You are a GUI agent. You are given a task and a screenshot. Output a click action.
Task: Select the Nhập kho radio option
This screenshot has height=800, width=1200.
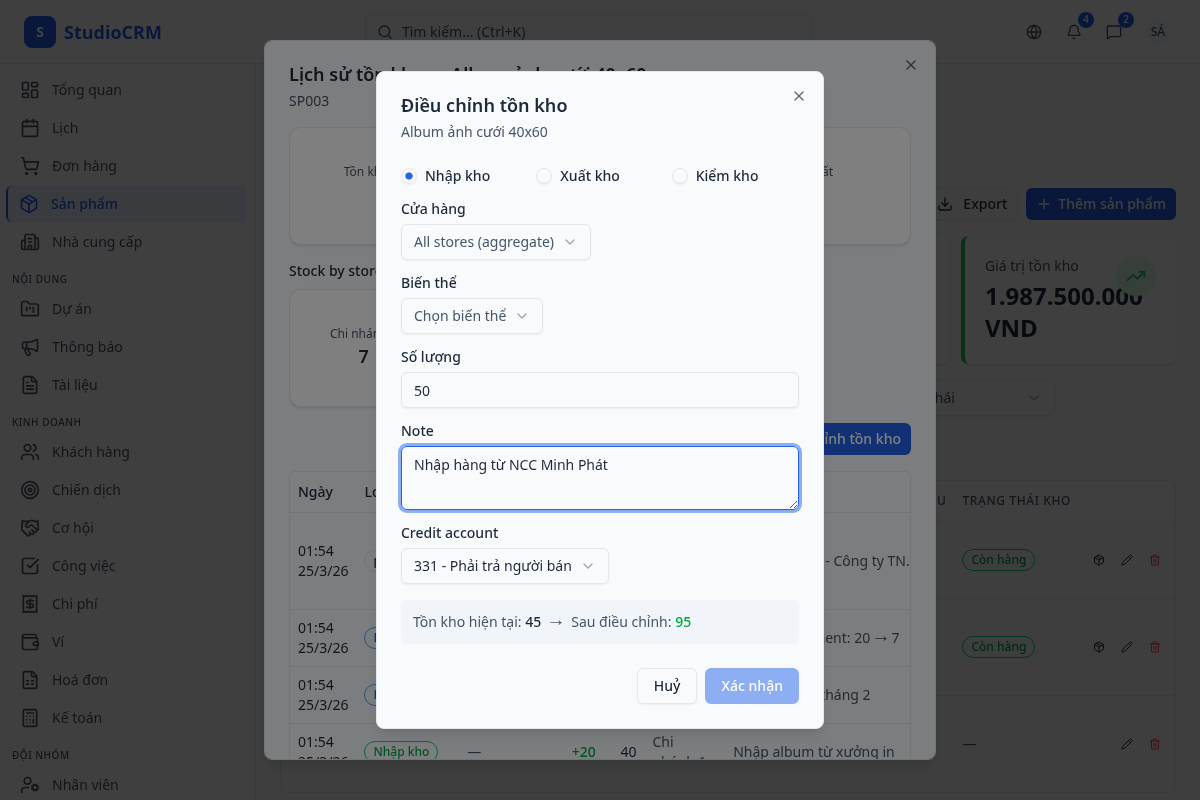pos(409,176)
